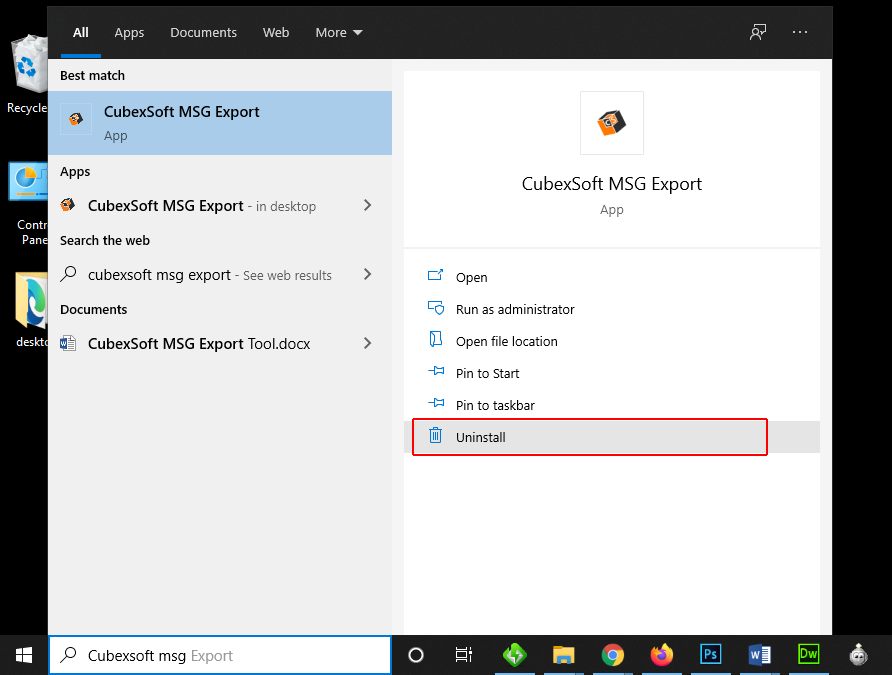This screenshot has height=675, width=892.
Task: Expand the More filter dropdown
Action: click(339, 32)
